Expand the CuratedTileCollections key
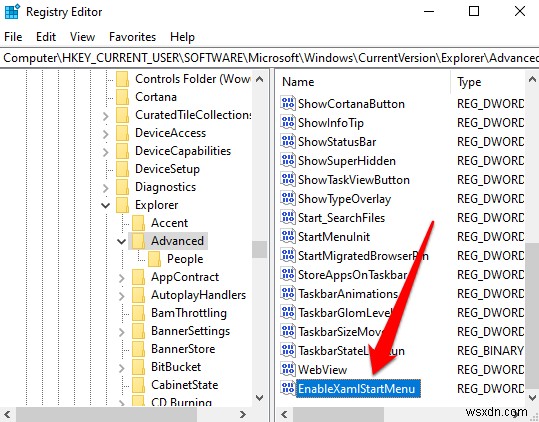The width and height of the screenshot is (539, 422). tap(106, 116)
